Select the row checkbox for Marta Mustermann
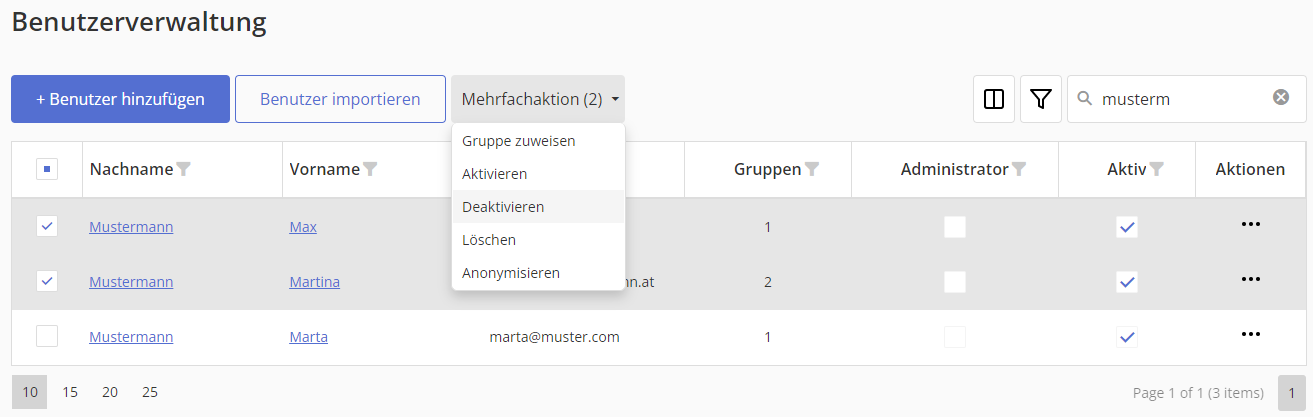The height and width of the screenshot is (417, 1313). coord(47,336)
